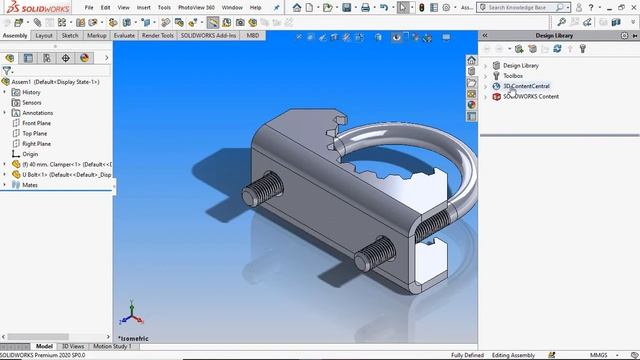Screen dimensions: 640x360
Task: Click Add to Library icon in the Design Library
Action: tap(519, 49)
